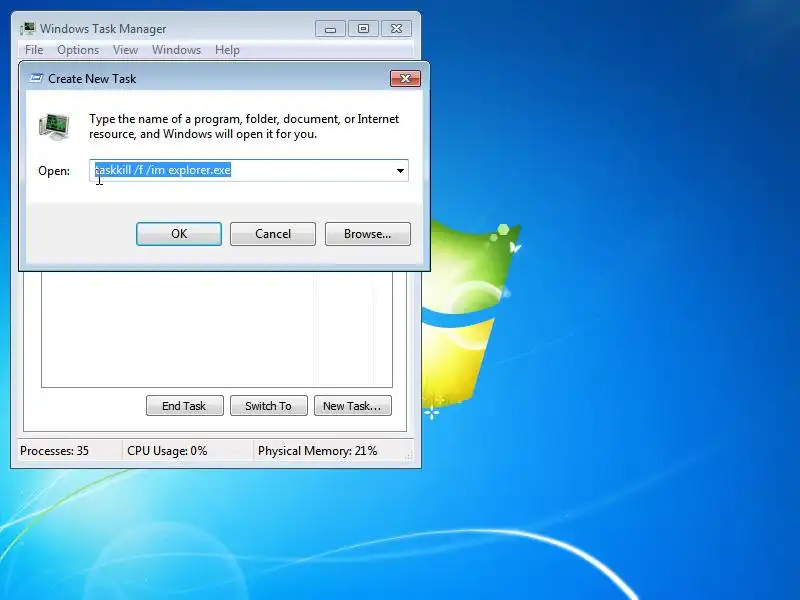Open the File menu in Task Manager
The height and width of the screenshot is (600, 800).
[34, 50]
